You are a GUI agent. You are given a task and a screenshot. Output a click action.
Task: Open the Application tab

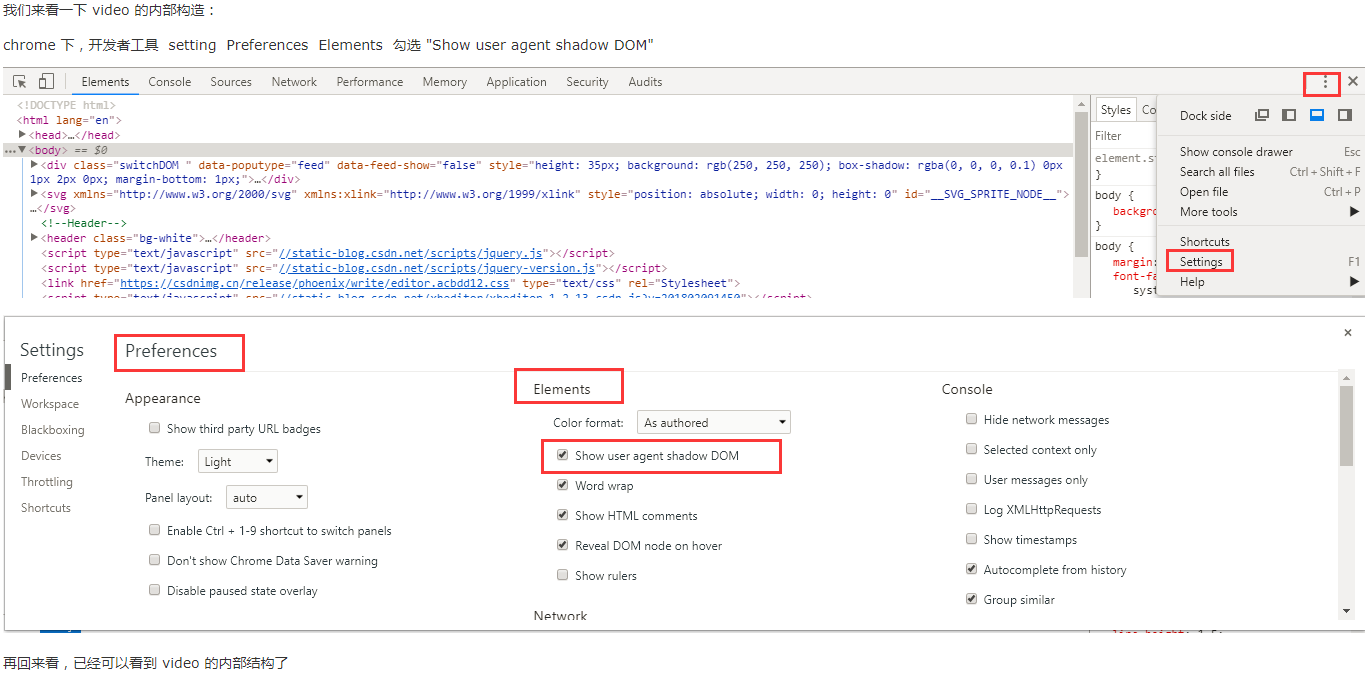pos(516,82)
